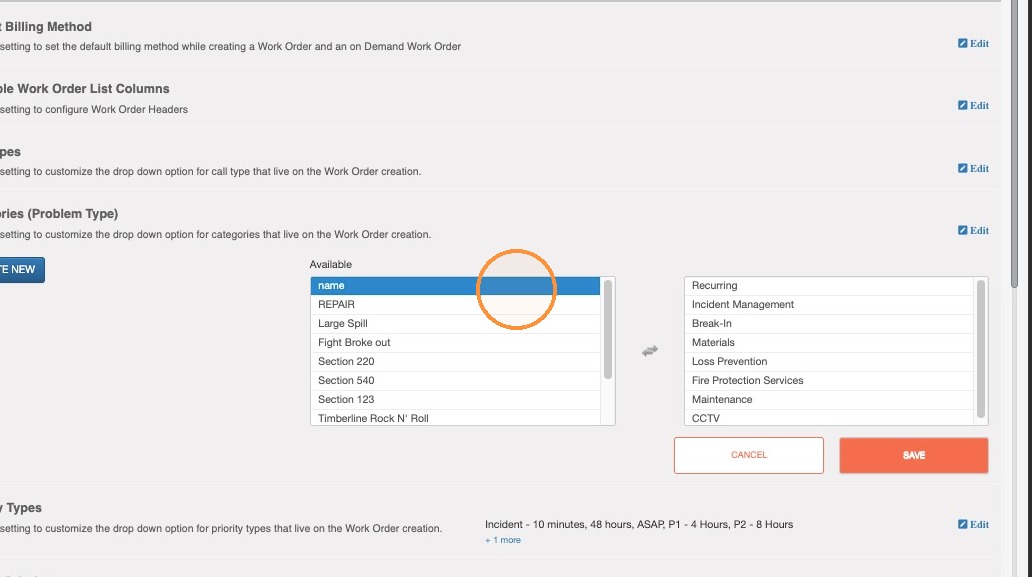Screen dimensions: 1032x577
Task: Edit the call types setting
Action: click(x=973, y=168)
